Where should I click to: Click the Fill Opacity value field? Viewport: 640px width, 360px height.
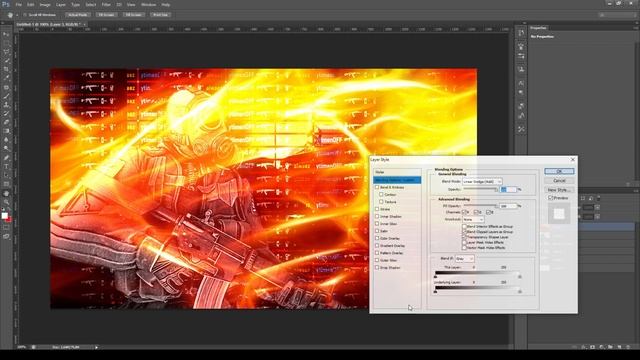(508, 206)
